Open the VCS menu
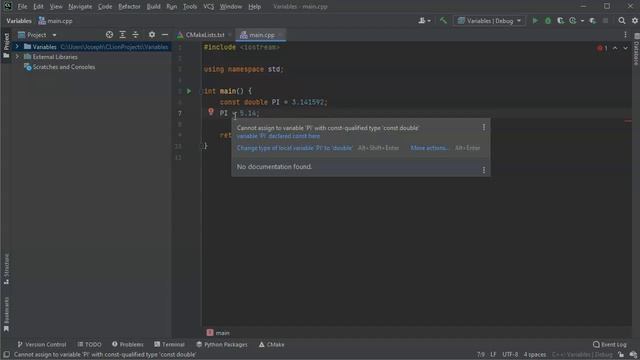 [209, 7]
